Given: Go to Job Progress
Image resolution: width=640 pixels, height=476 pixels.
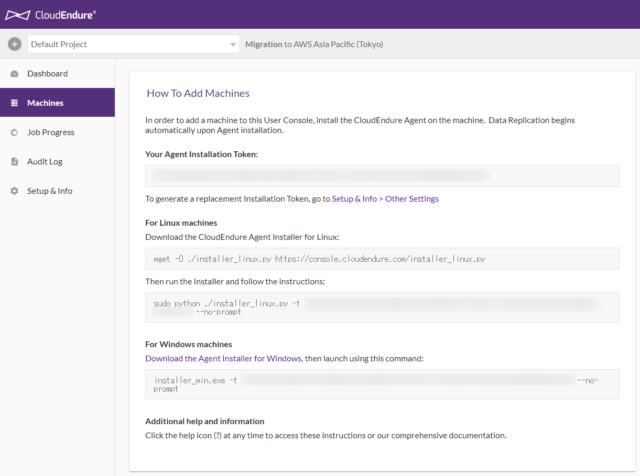Looking at the screenshot, I should pos(57,132).
